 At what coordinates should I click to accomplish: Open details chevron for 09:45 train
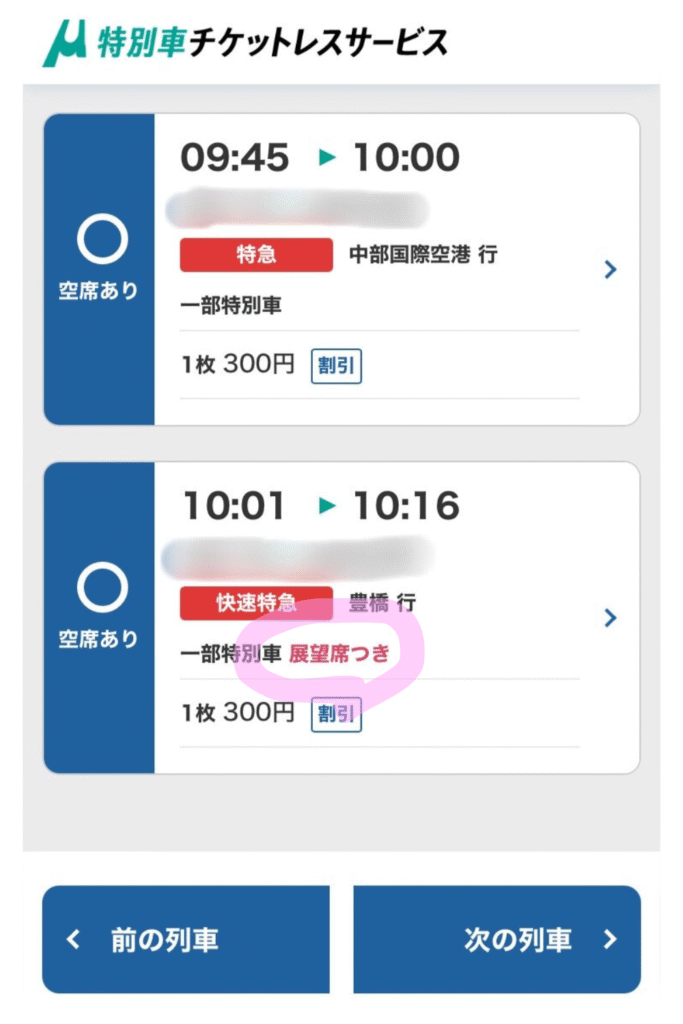click(x=611, y=269)
